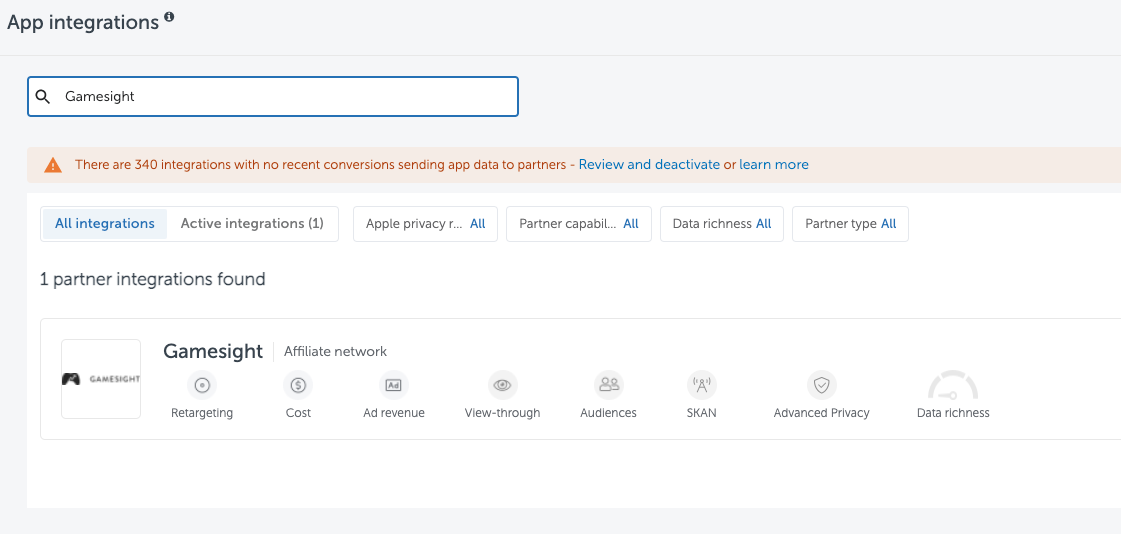This screenshot has height=534, width=1121.
Task: Open the Partner type filter dropdown
Action: coord(850,224)
